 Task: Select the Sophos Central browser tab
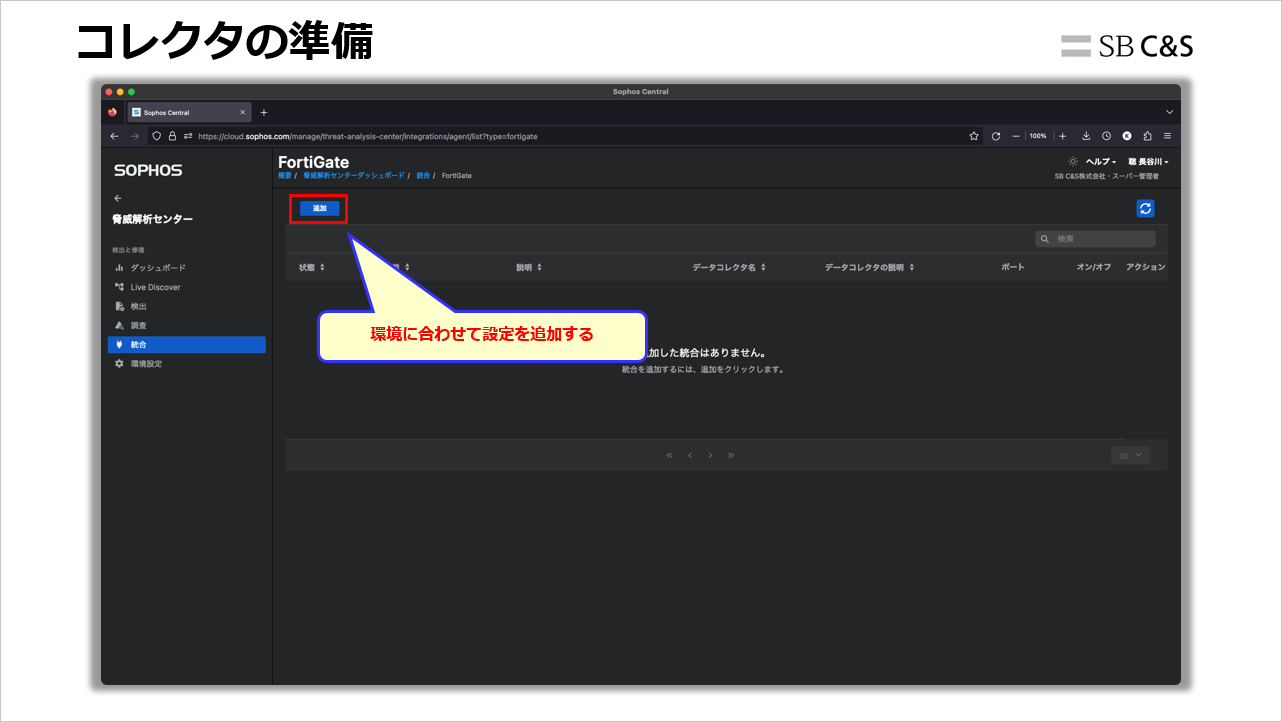click(x=189, y=113)
